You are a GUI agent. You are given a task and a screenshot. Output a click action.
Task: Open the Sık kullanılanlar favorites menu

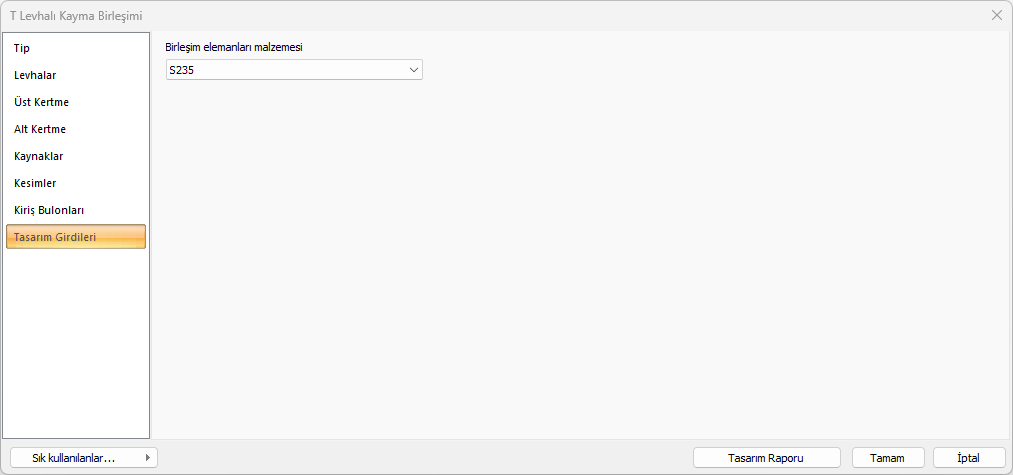pos(74,458)
